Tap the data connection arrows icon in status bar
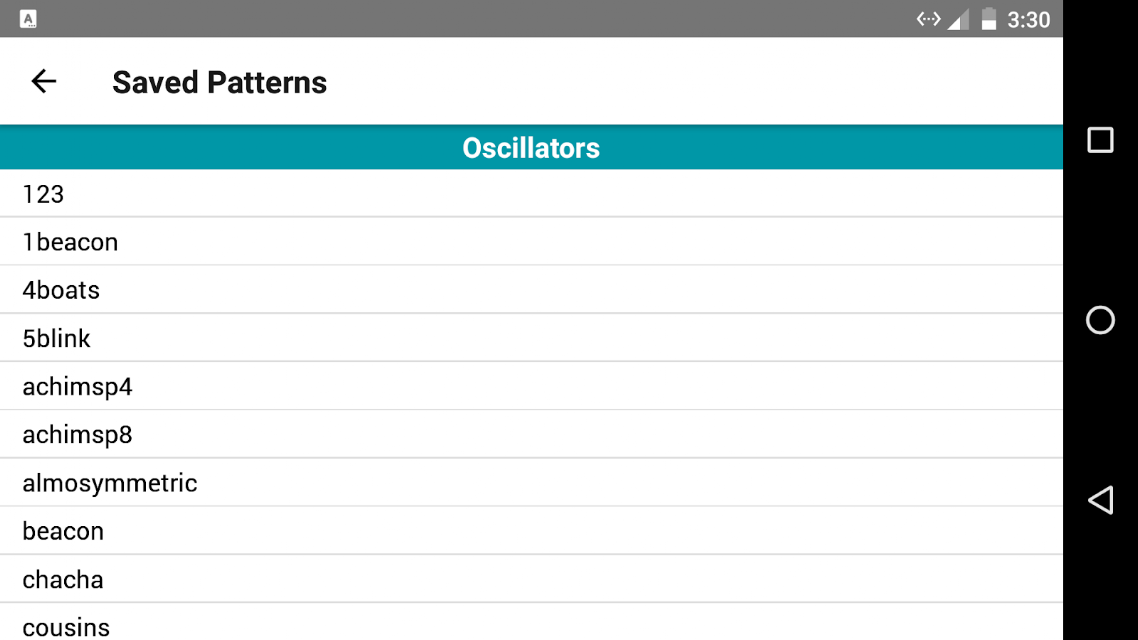The height and width of the screenshot is (640, 1138). 928,19
